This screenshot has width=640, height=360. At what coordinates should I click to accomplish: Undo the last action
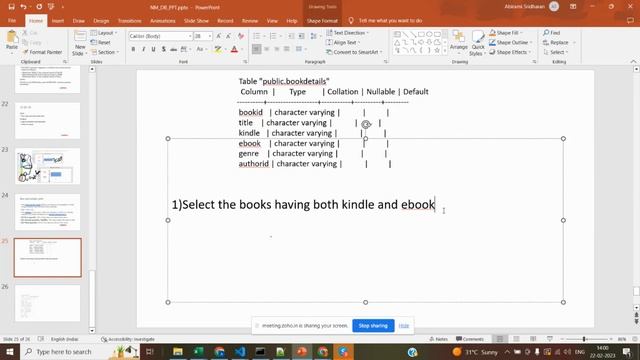tap(23, 7)
